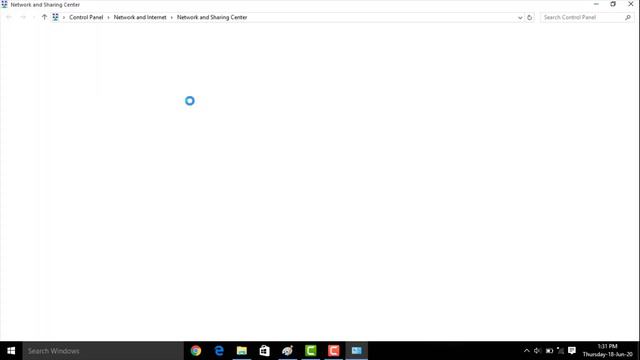Open the volume control tray icon
Image resolution: width=640 pixels, height=360 pixels.
[538, 351]
